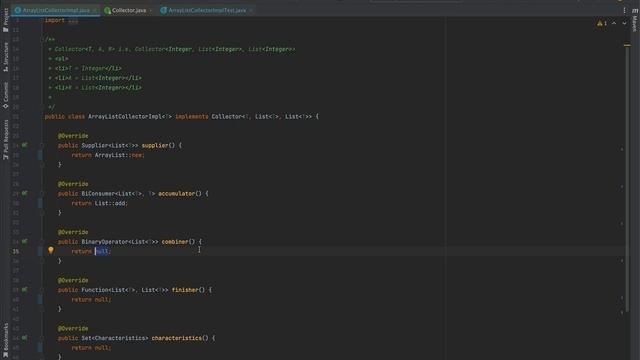Go to next highlighted problem arrow
The height and width of the screenshot is (360, 640).
[x=624, y=24]
